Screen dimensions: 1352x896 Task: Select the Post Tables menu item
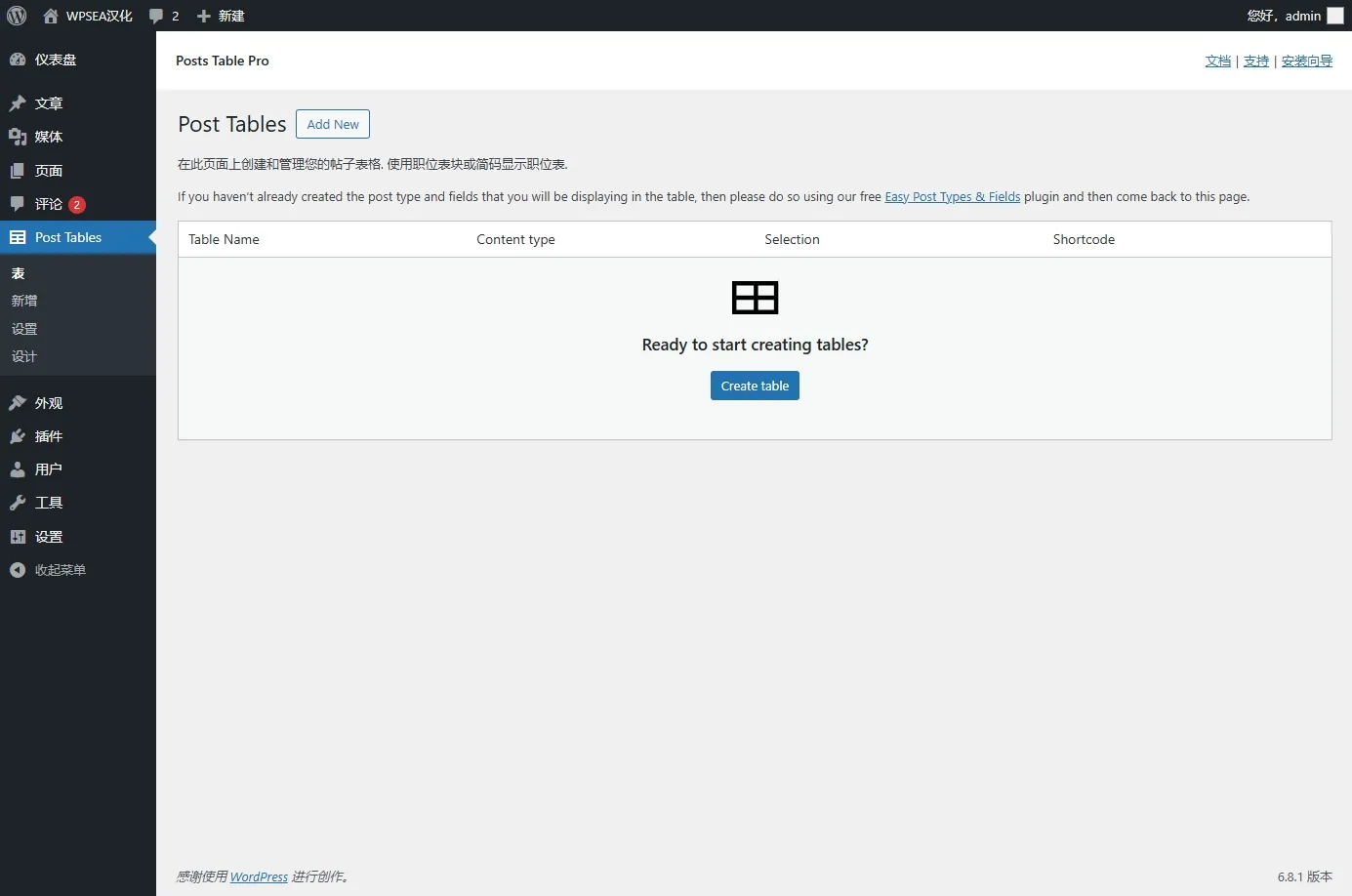tap(78, 237)
